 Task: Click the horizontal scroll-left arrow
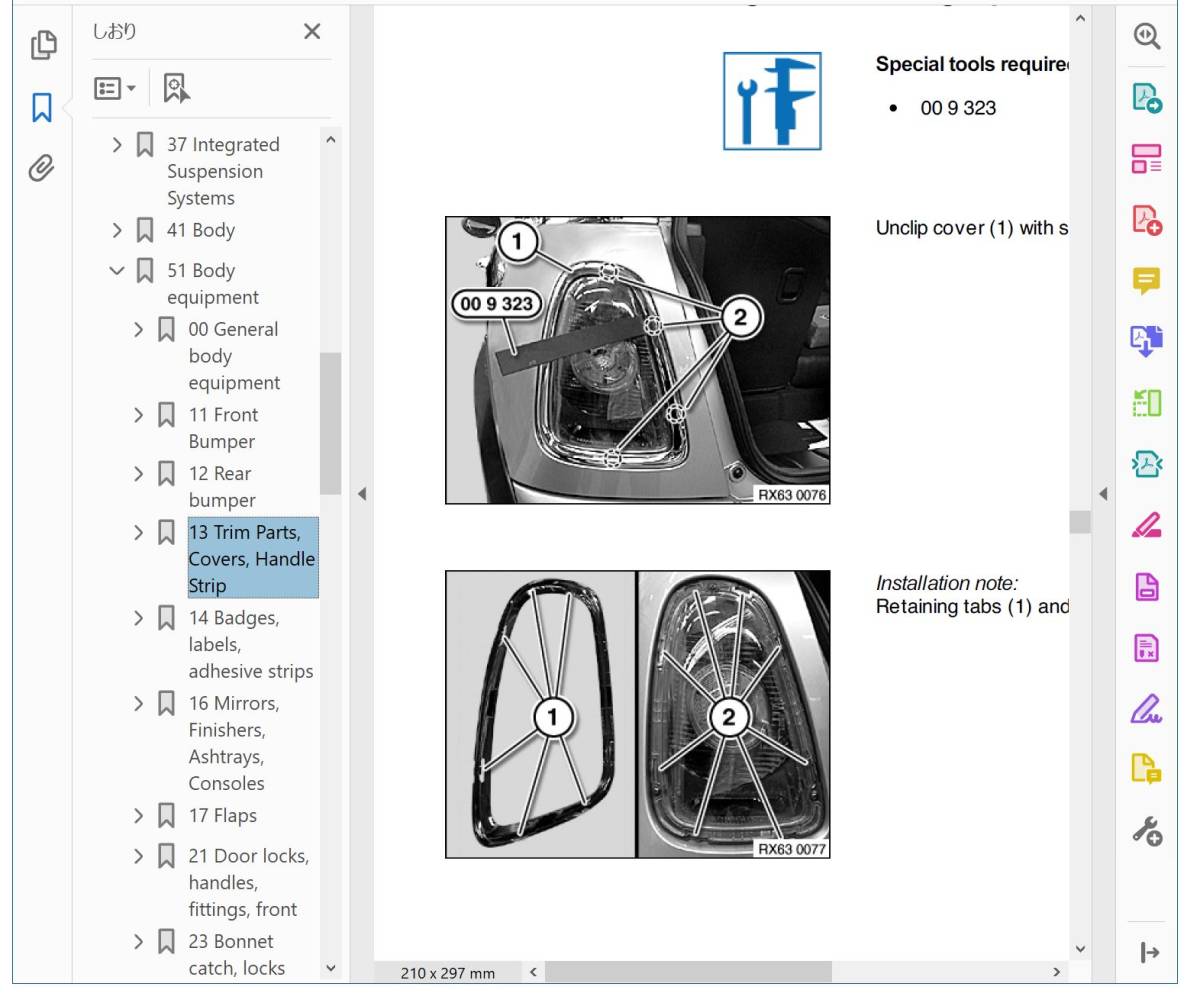click(x=533, y=972)
